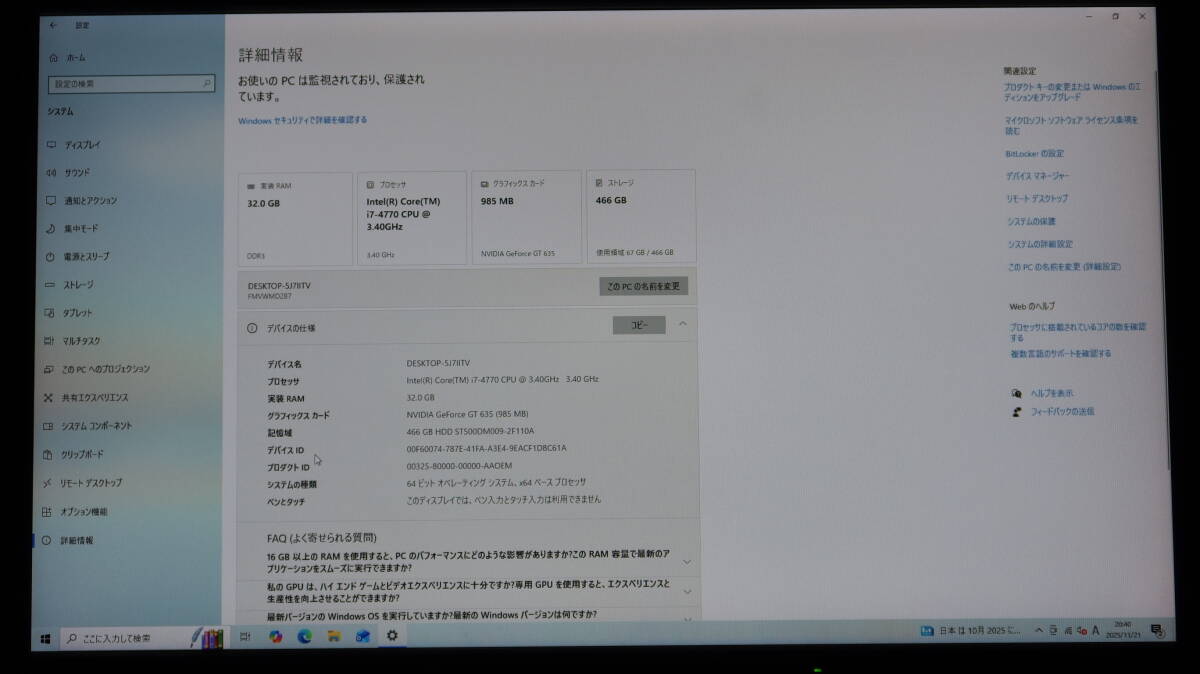This screenshot has height=674, width=1200.
Task: Select the プロダクト ID value 00325-80000-00000-AAOEM
Action: pyautogui.click(x=459, y=465)
